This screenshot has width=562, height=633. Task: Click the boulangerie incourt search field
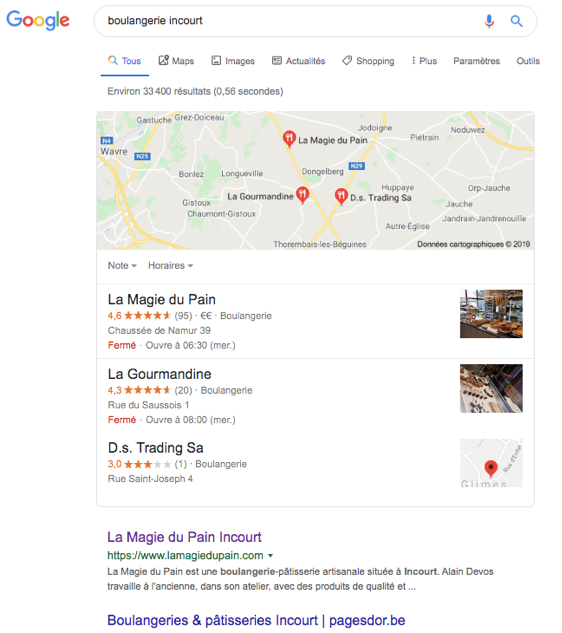click(x=291, y=21)
